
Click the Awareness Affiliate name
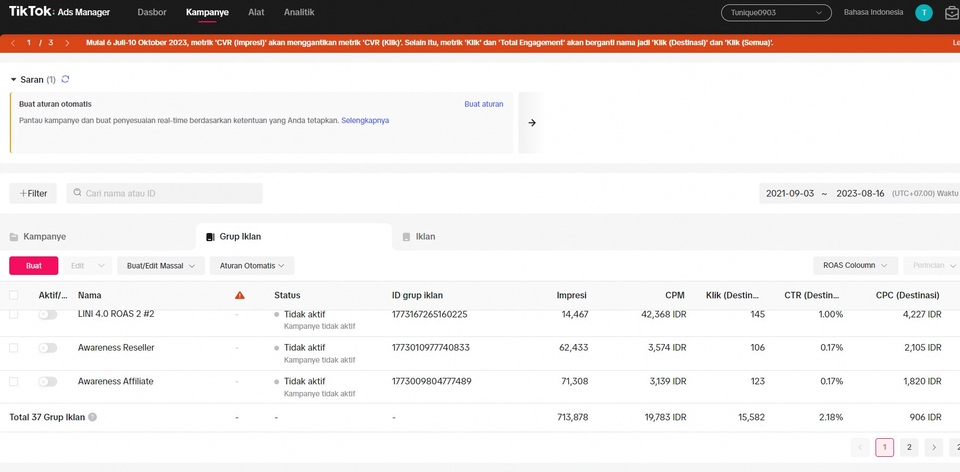pos(115,381)
